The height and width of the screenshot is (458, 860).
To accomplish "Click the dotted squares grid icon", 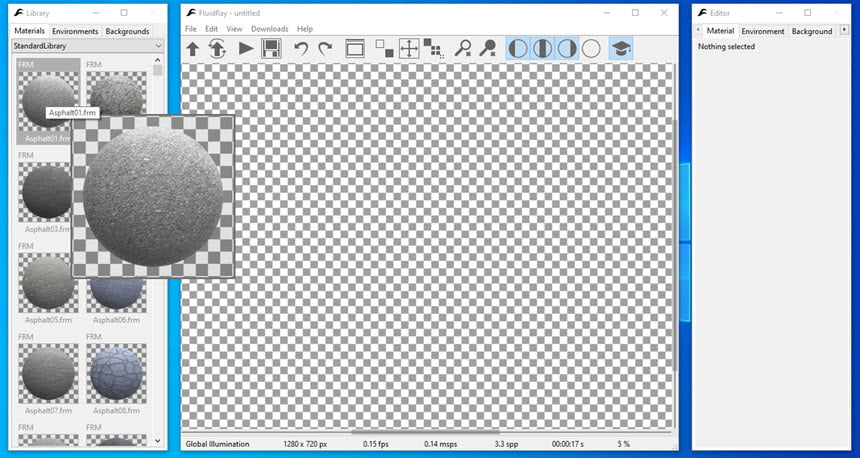I will pyautogui.click(x=434, y=49).
